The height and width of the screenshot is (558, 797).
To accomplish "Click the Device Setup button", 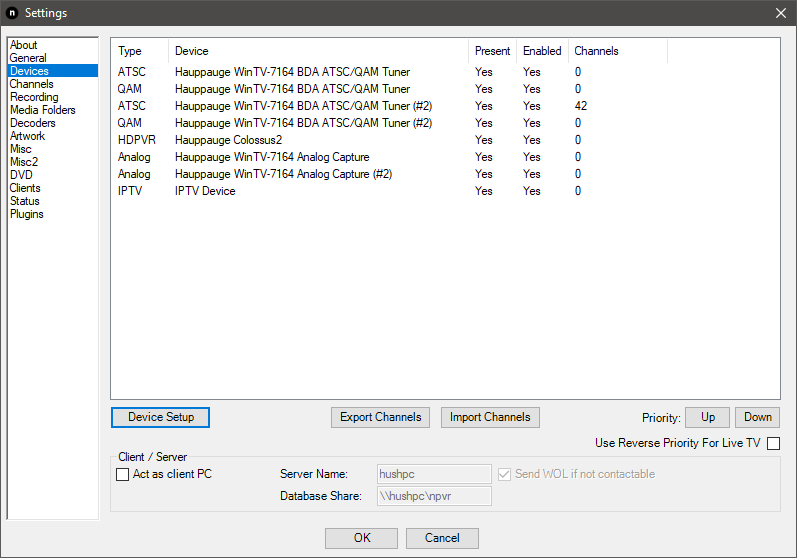I will click(160, 417).
